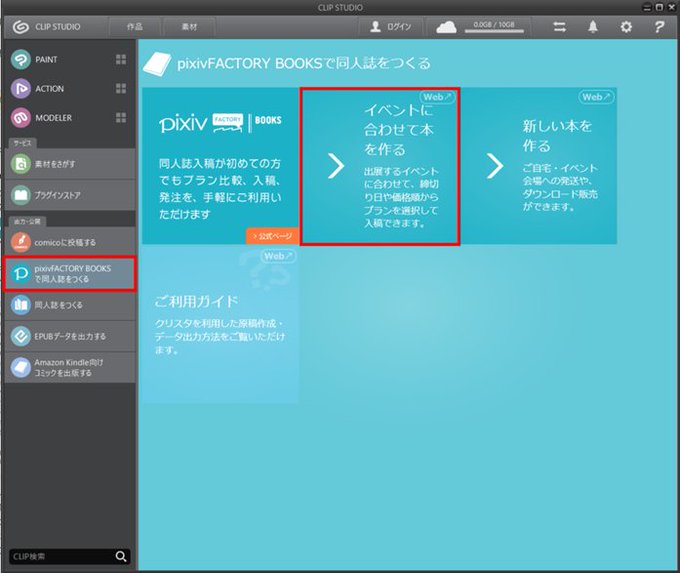The width and height of the screenshot is (680, 573).
Task: Switch to the 素材 tab
Action: (189, 27)
